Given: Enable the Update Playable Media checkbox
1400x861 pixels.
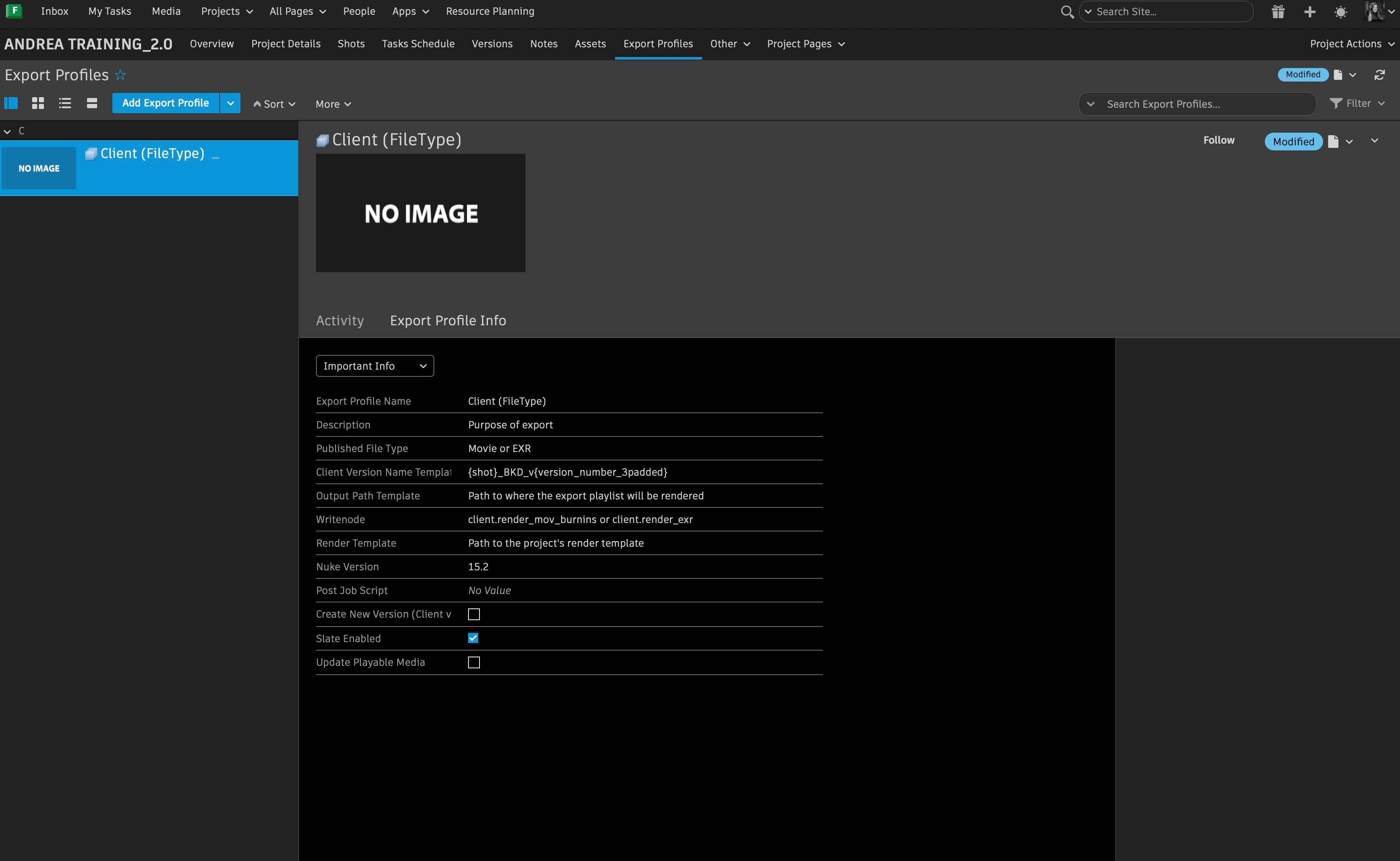Looking at the screenshot, I should [x=474, y=662].
